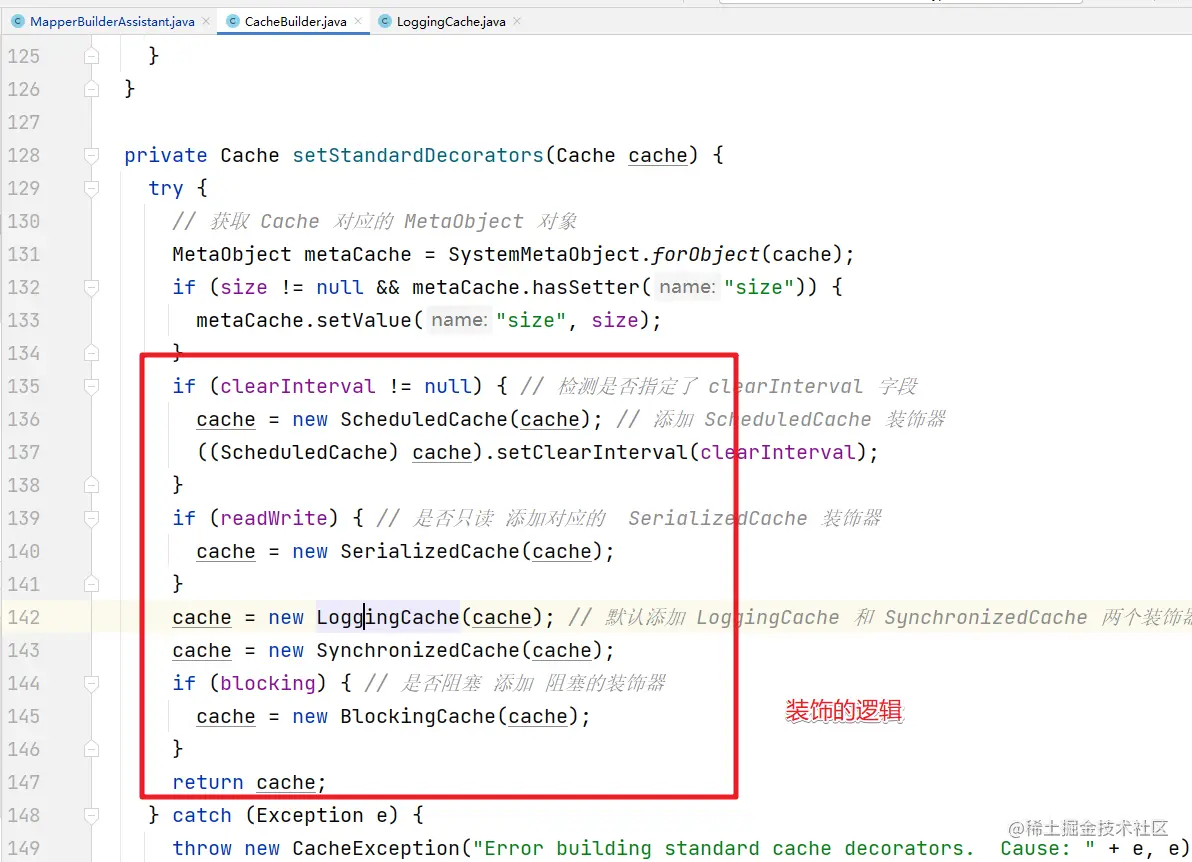Click clearInterval in the line 135 condition

click(x=297, y=386)
